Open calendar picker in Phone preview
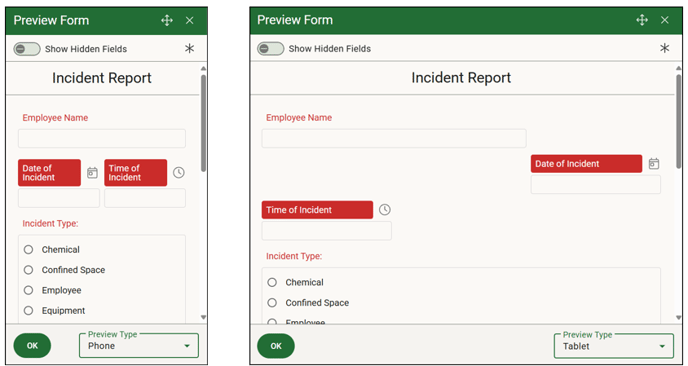This screenshot has width=688, height=366. pos(92,172)
